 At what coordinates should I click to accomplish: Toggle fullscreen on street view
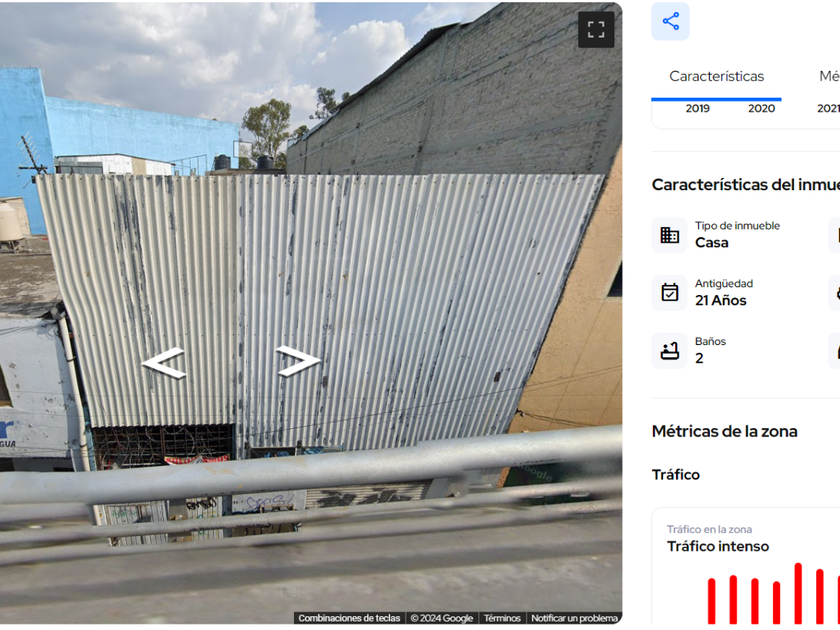pos(596,30)
